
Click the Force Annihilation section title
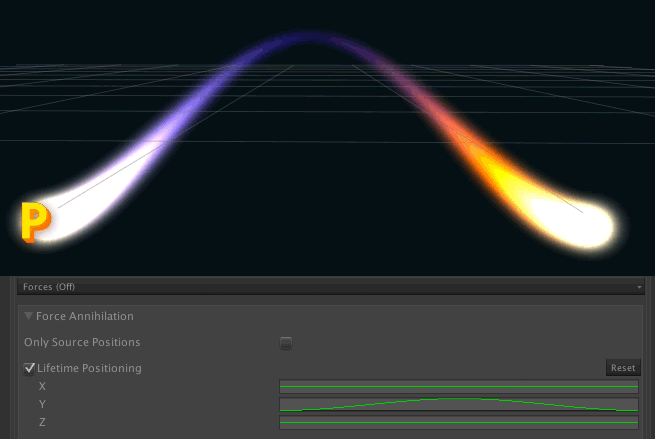coord(85,316)
